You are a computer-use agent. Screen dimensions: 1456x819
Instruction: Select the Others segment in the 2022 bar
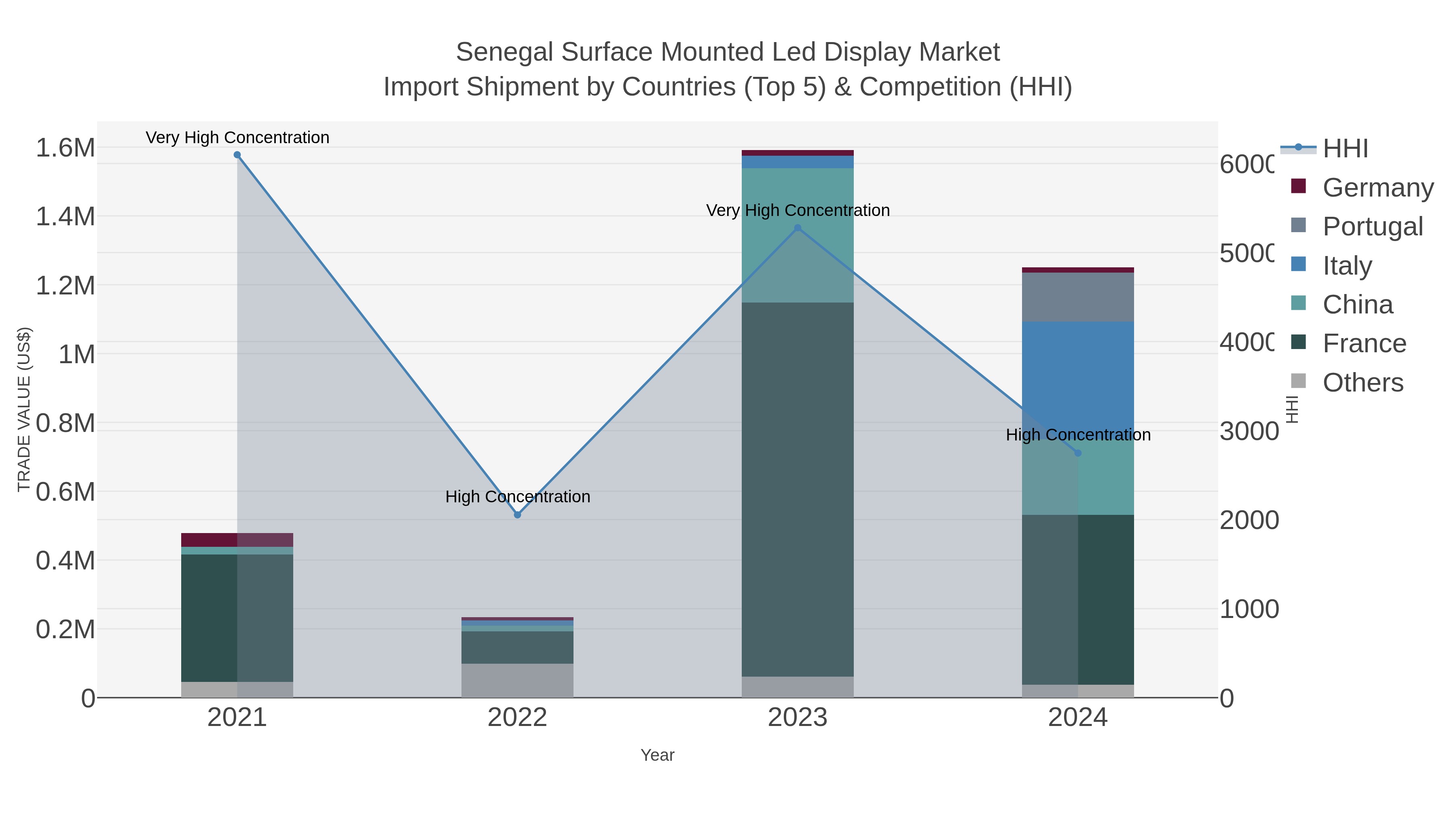click(517, 681)
